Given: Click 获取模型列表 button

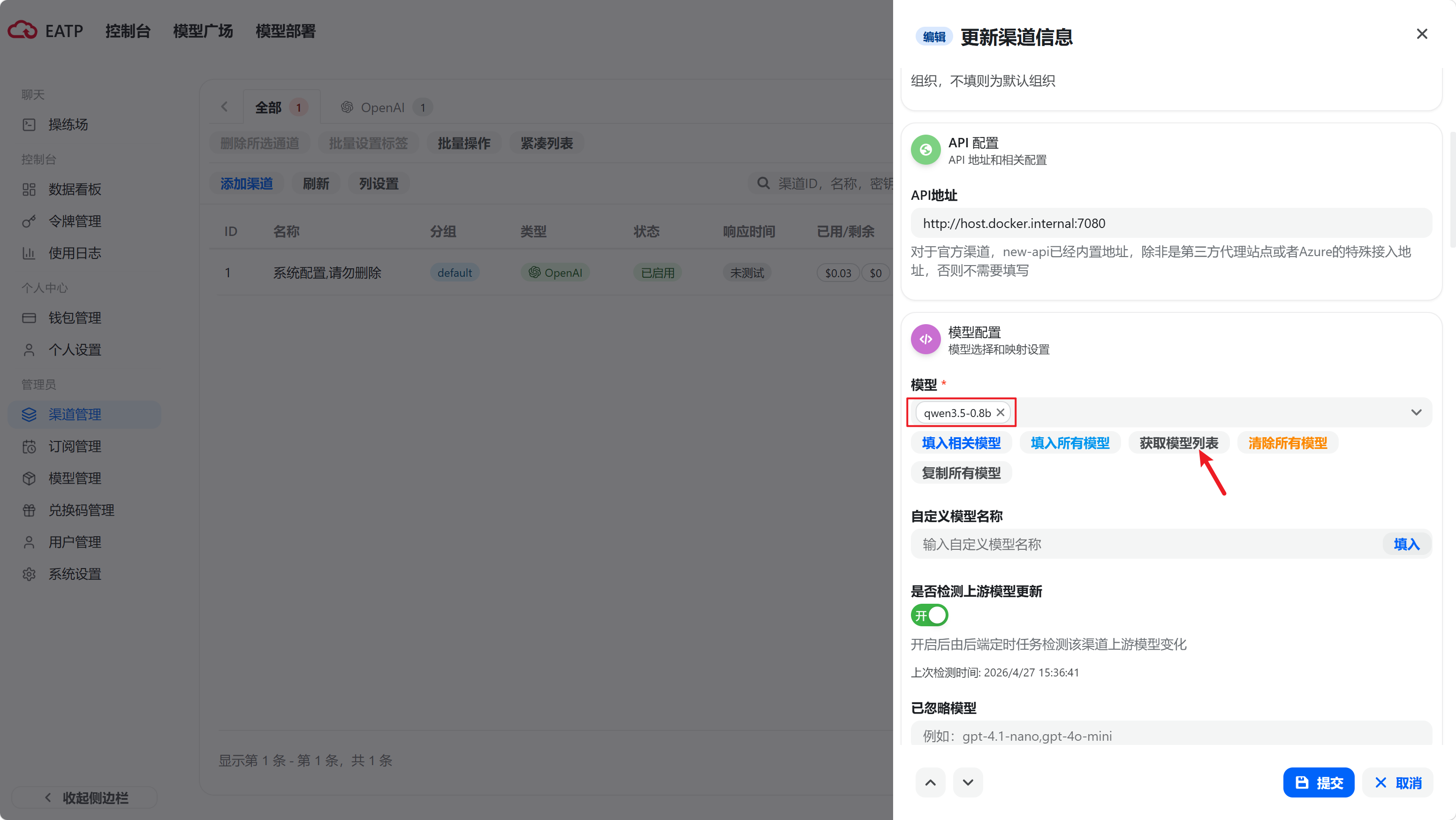Looking at the screenshot, I should [1178, 443].
